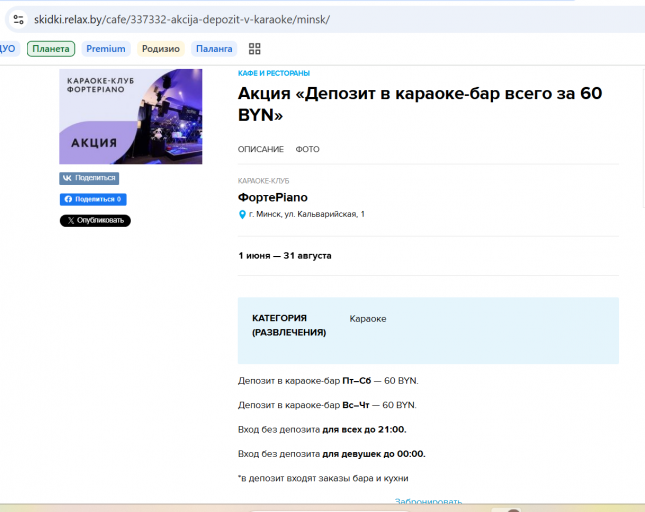Click the address bar URL skidki.relax.by
Viewport: 645px width, 512px height.
coord(181,19)
